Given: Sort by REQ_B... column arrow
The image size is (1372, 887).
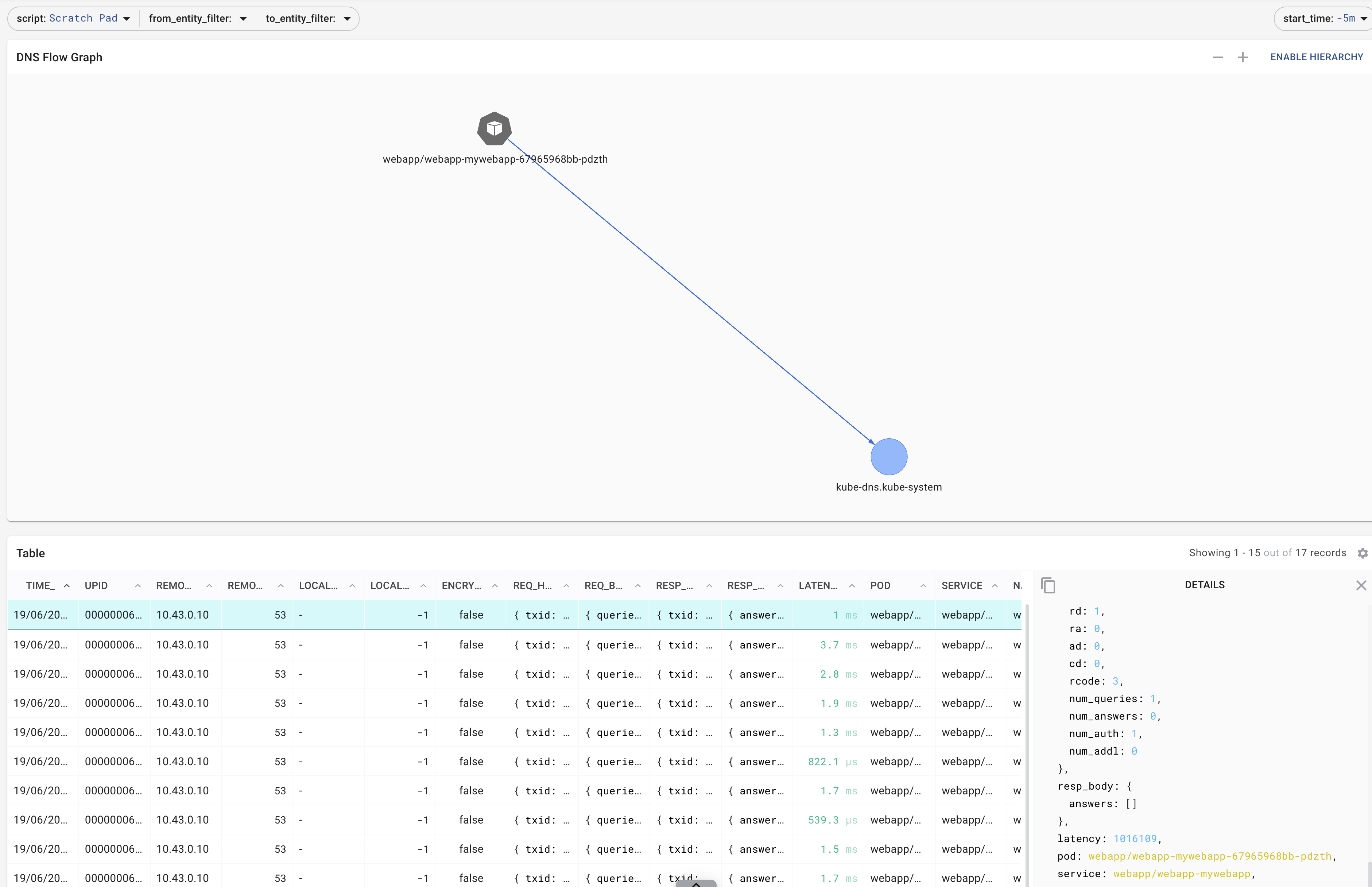Looking at the screenshot, I should pyautogui.click(x=637, y=586).
